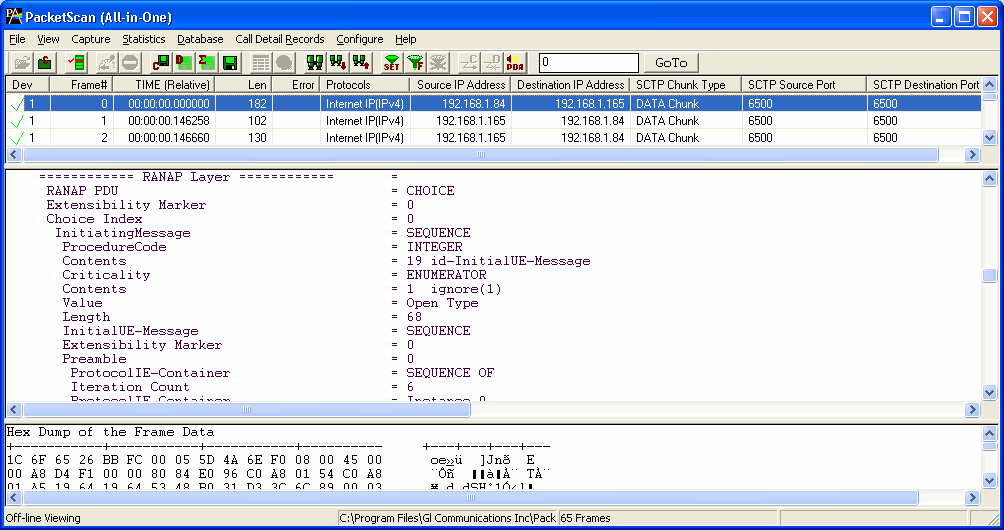1004x530 pixels.
Task: Click the greyed-out open file folder icon
Action: 22,62
